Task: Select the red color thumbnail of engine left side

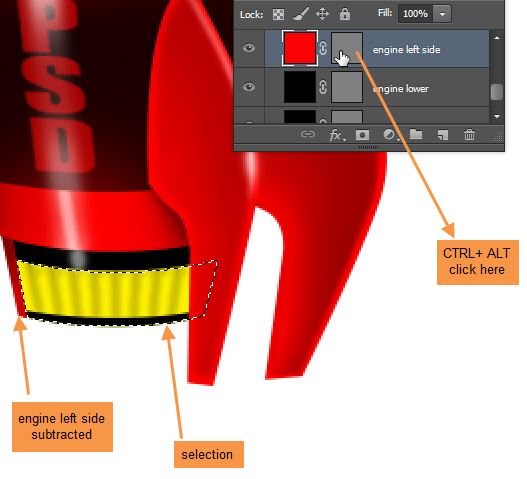Action: 300,48
